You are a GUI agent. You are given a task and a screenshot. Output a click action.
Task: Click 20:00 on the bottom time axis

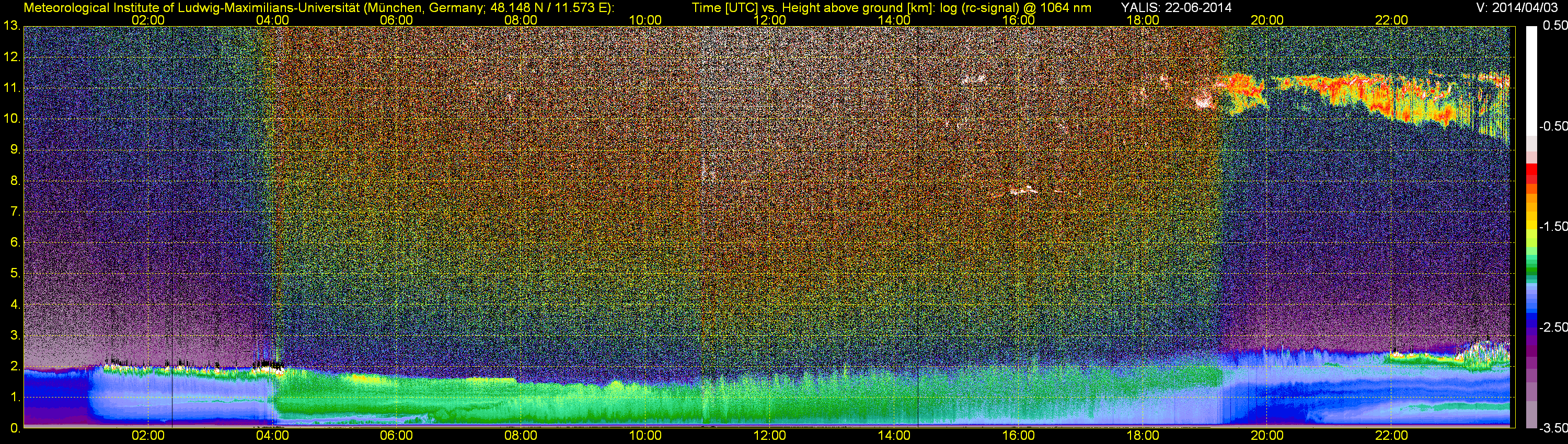point(1267,436)
